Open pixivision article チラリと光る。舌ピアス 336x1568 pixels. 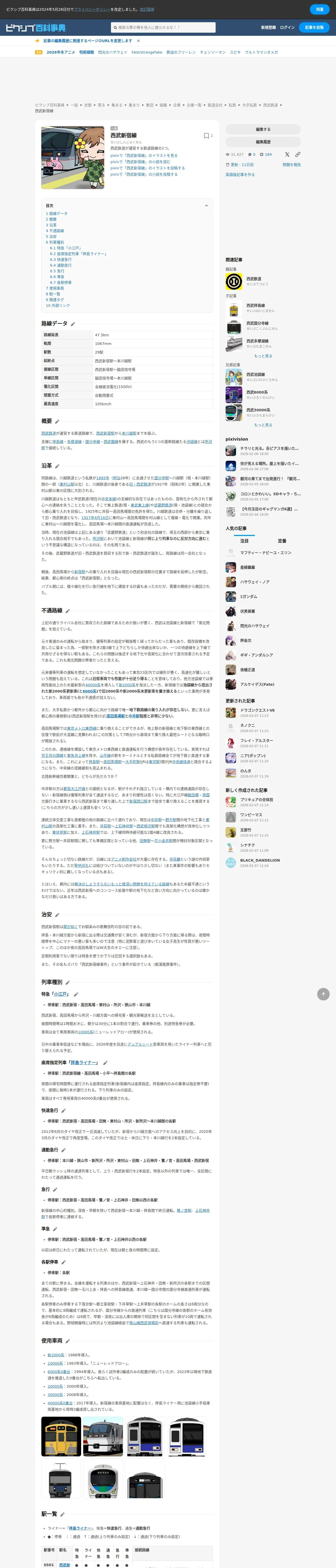pyautogui.click(x=269, y=449)
